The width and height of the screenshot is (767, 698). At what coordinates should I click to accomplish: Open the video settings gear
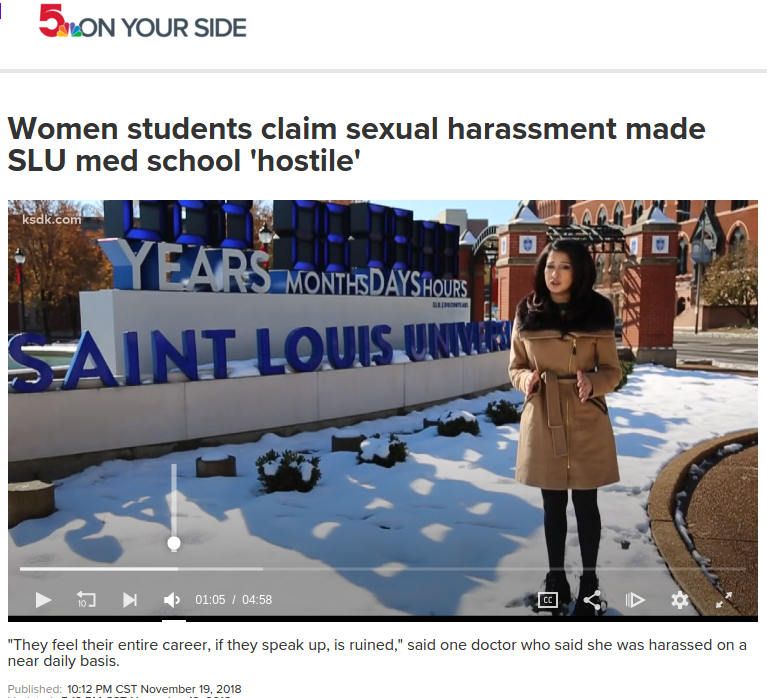tap(679, 599)
